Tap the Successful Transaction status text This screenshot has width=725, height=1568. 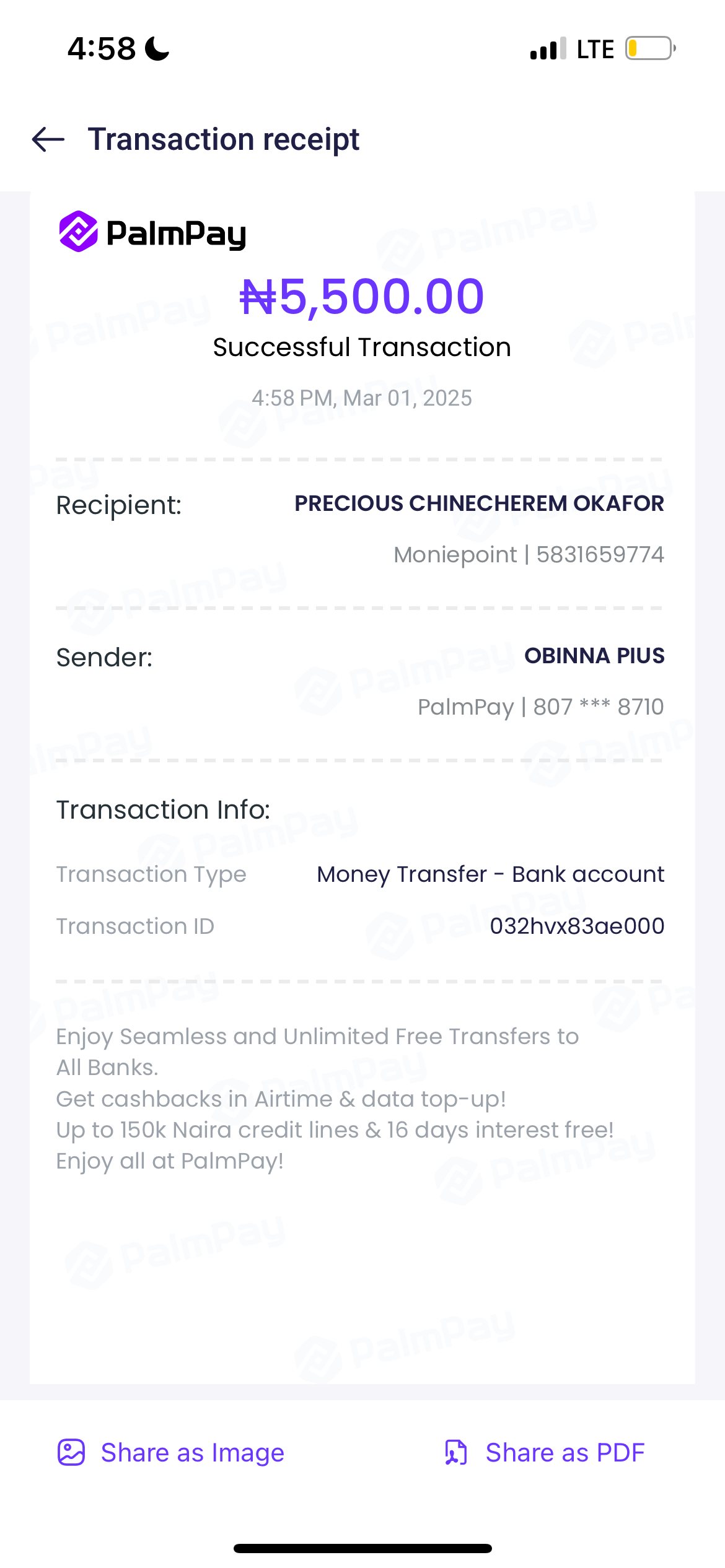coord(362,347)
